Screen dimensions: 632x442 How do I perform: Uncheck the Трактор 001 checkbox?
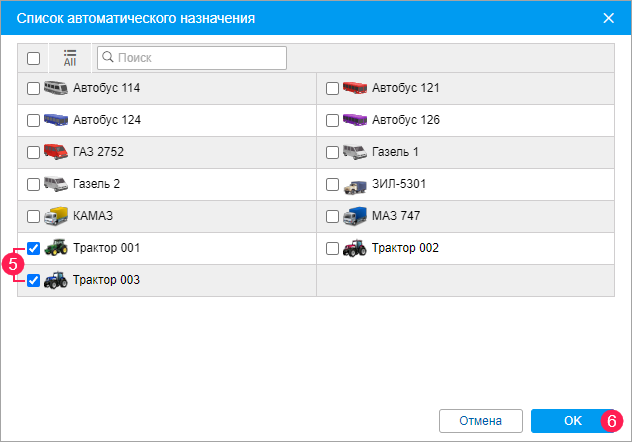tap(33, 248)
